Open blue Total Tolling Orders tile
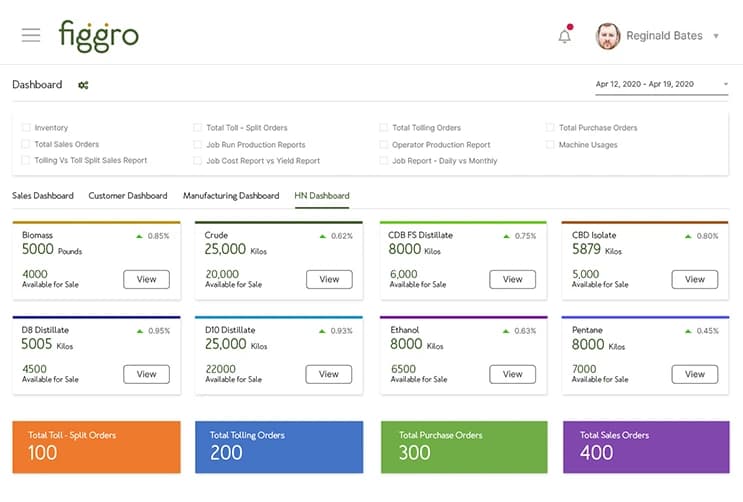 pyautogui.click(x=279, y=447)
